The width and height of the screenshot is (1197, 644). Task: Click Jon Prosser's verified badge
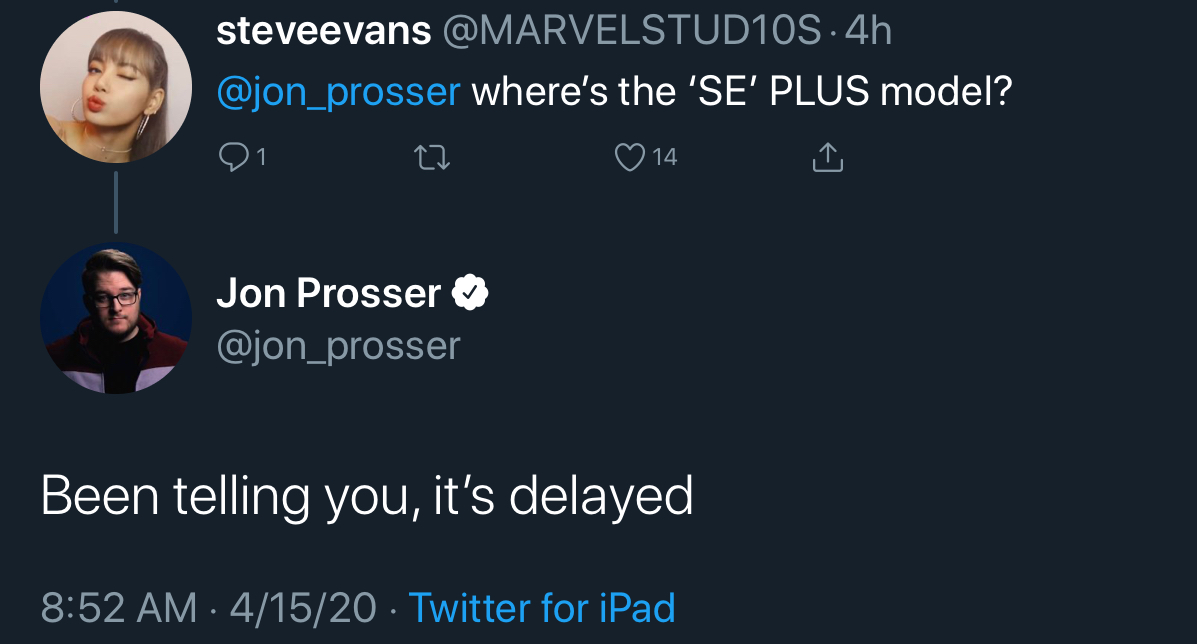click(470, 292)
